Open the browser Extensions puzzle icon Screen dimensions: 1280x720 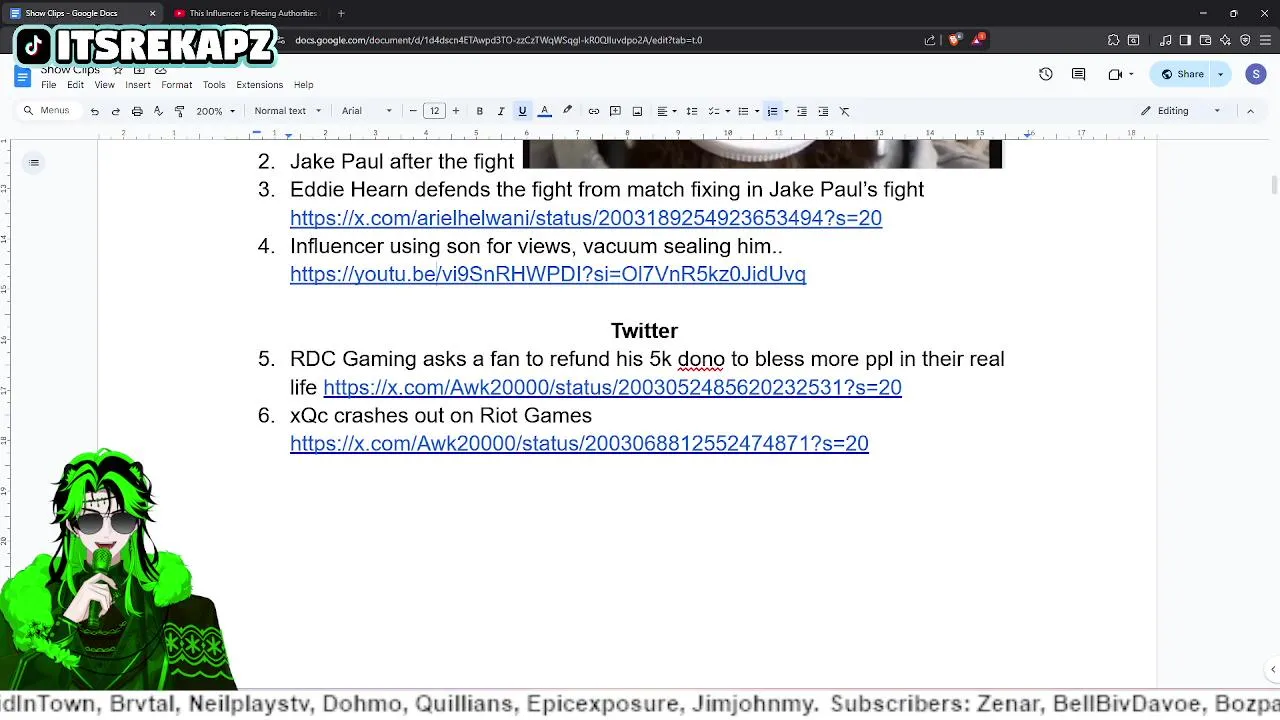click(1113, 40)
